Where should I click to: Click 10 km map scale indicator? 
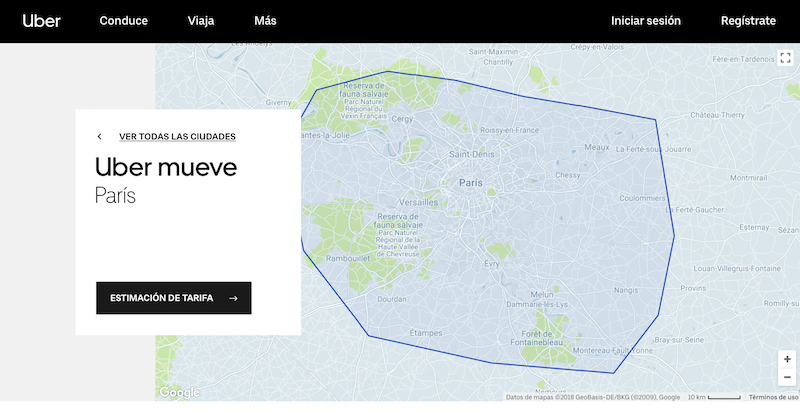[x=714, y=397]
